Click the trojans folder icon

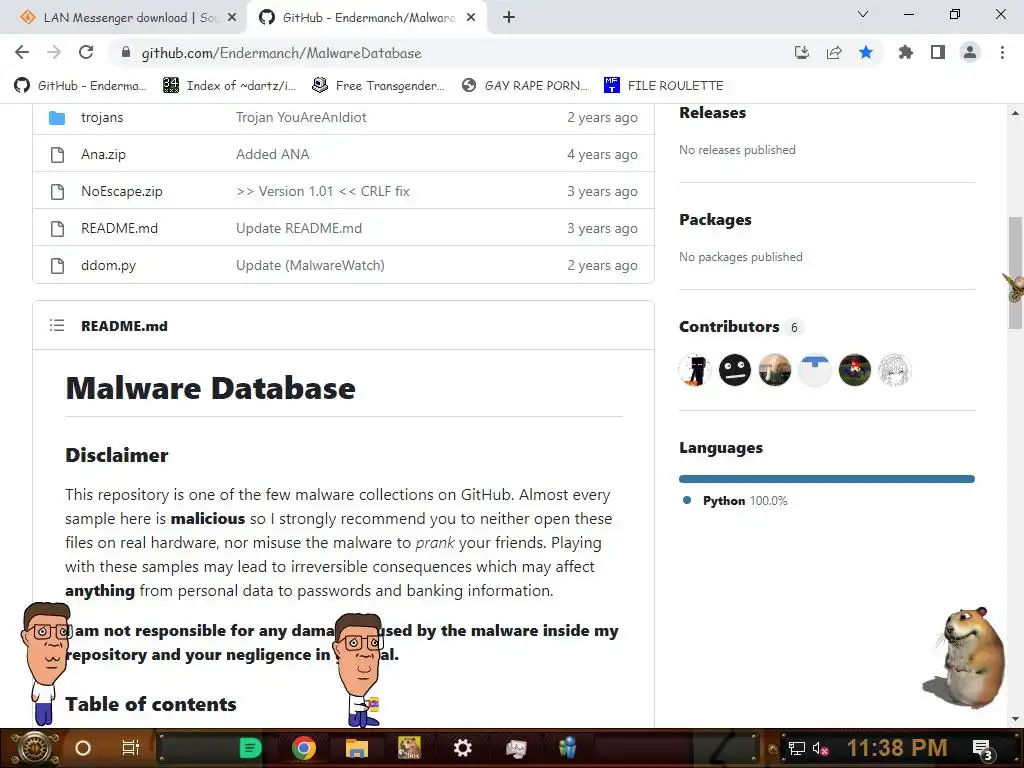(57, 118)
